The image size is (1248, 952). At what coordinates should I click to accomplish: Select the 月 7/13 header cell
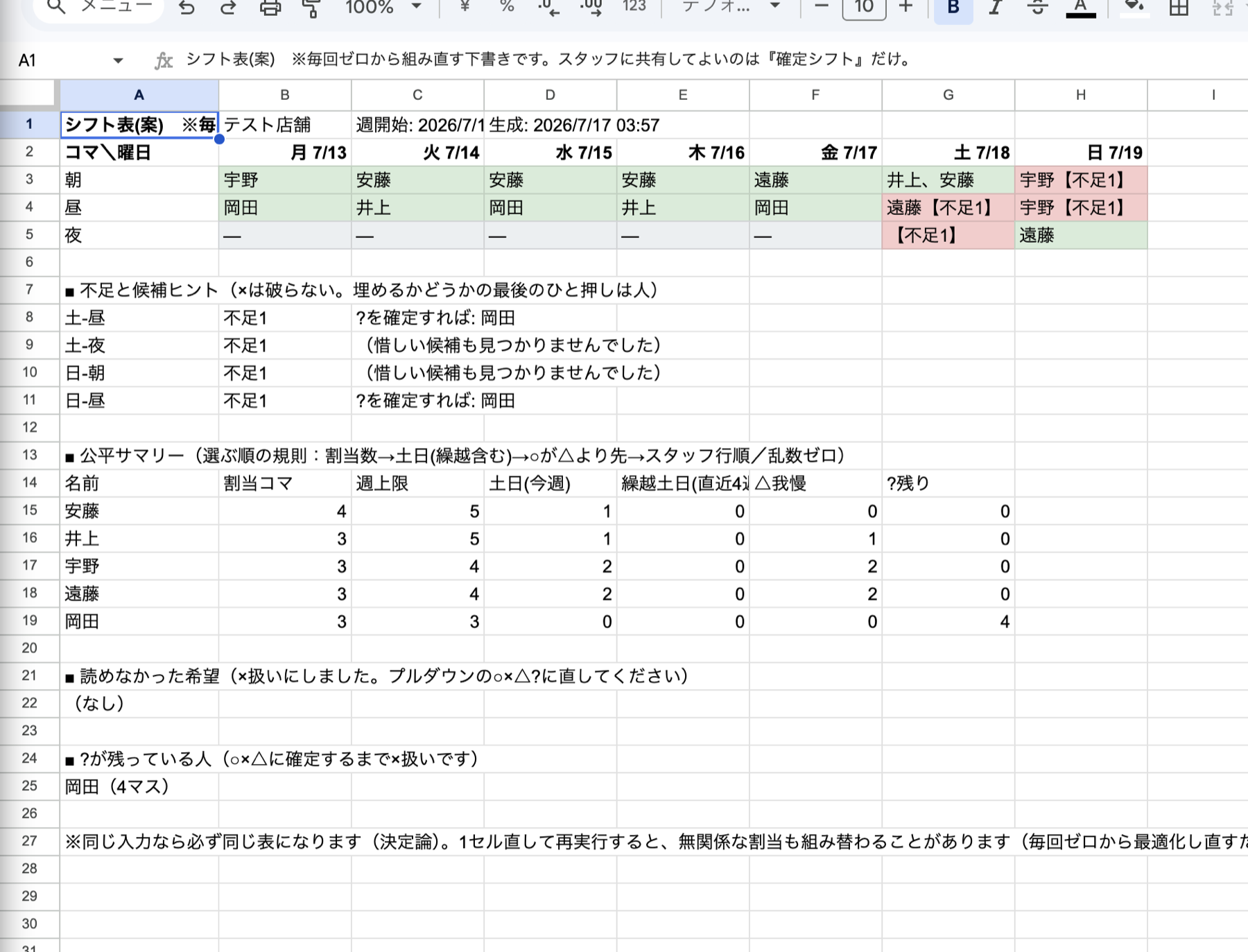click(285, 153)
